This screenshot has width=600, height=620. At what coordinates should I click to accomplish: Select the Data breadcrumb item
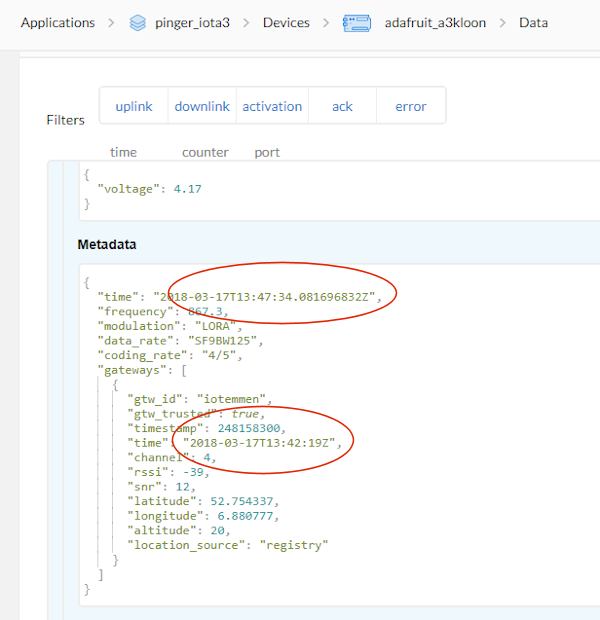point(533,22)
